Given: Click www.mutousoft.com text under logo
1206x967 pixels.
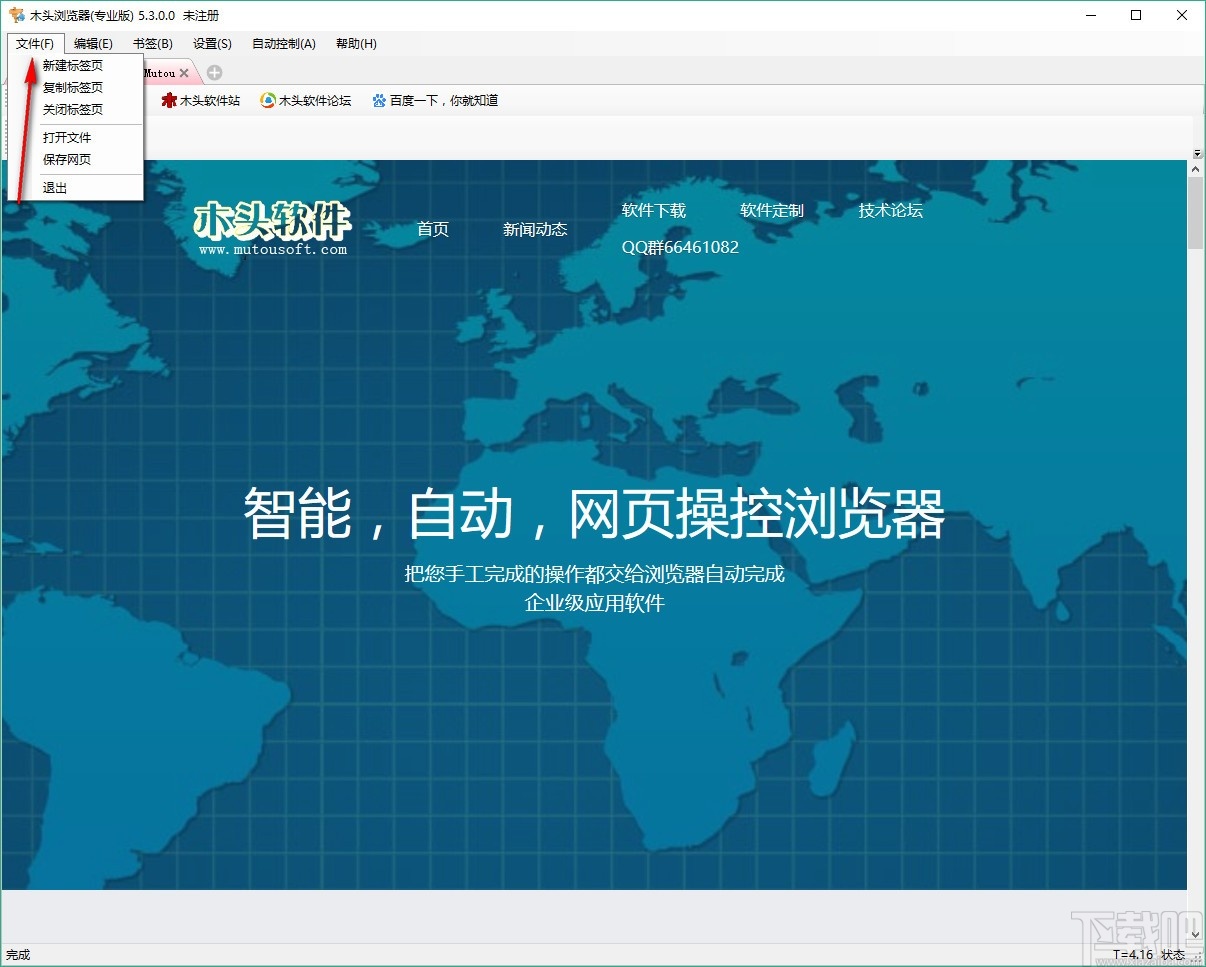Looking at the screenshot, I should pos(273,250).
